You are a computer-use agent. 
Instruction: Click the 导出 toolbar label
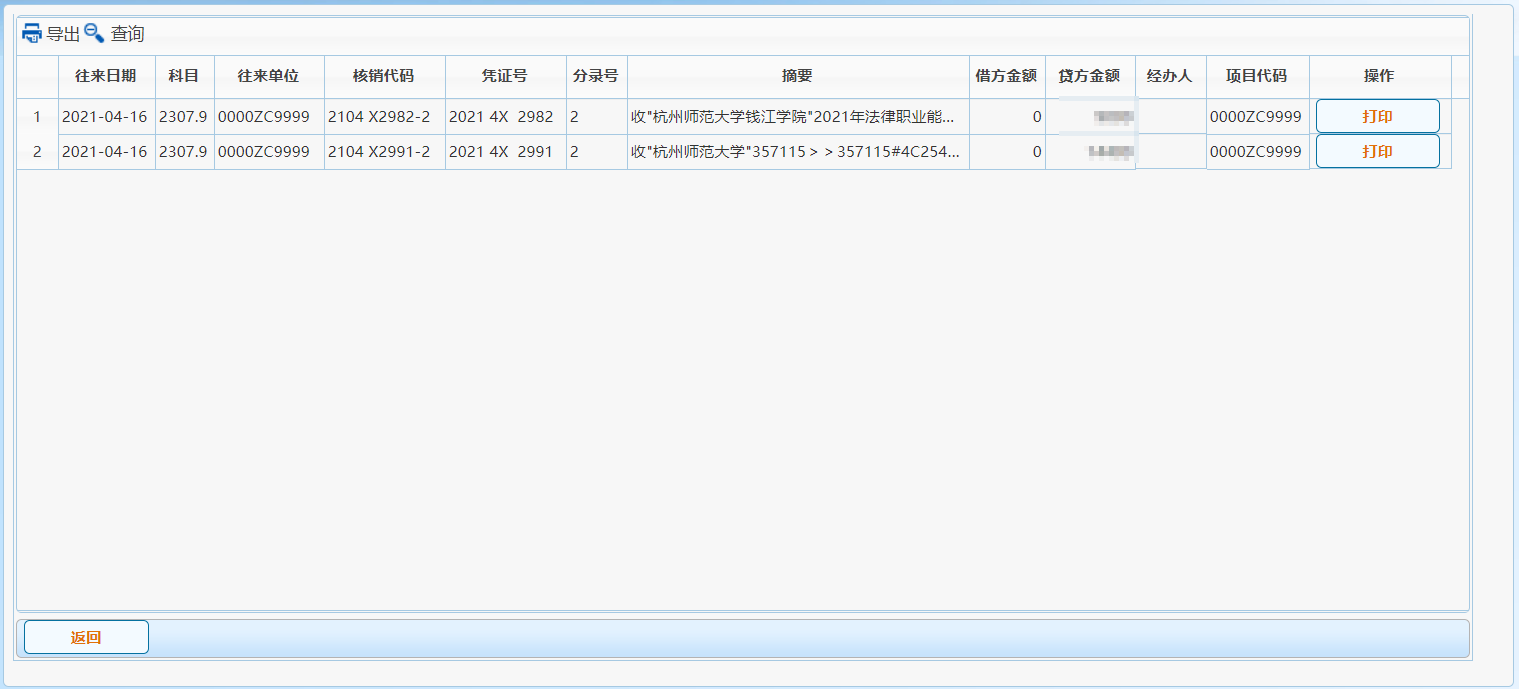tap(63, 34)
